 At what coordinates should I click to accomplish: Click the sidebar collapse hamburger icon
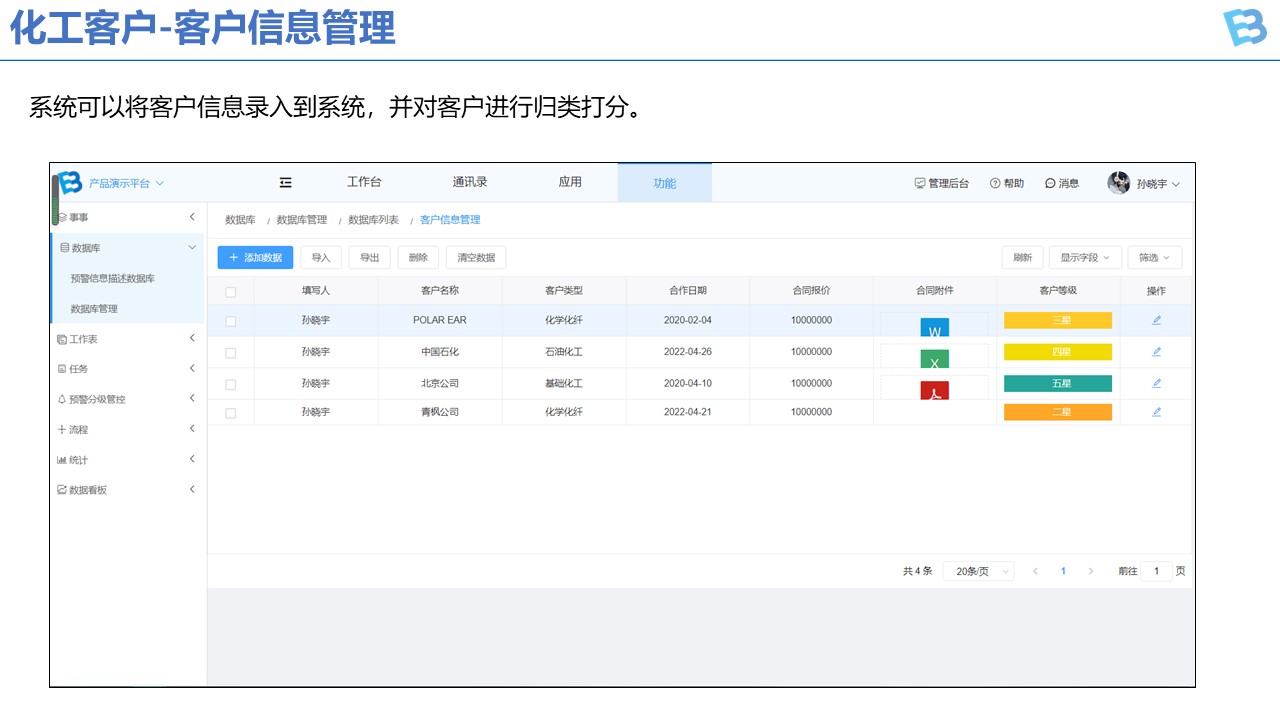point(285,183)
